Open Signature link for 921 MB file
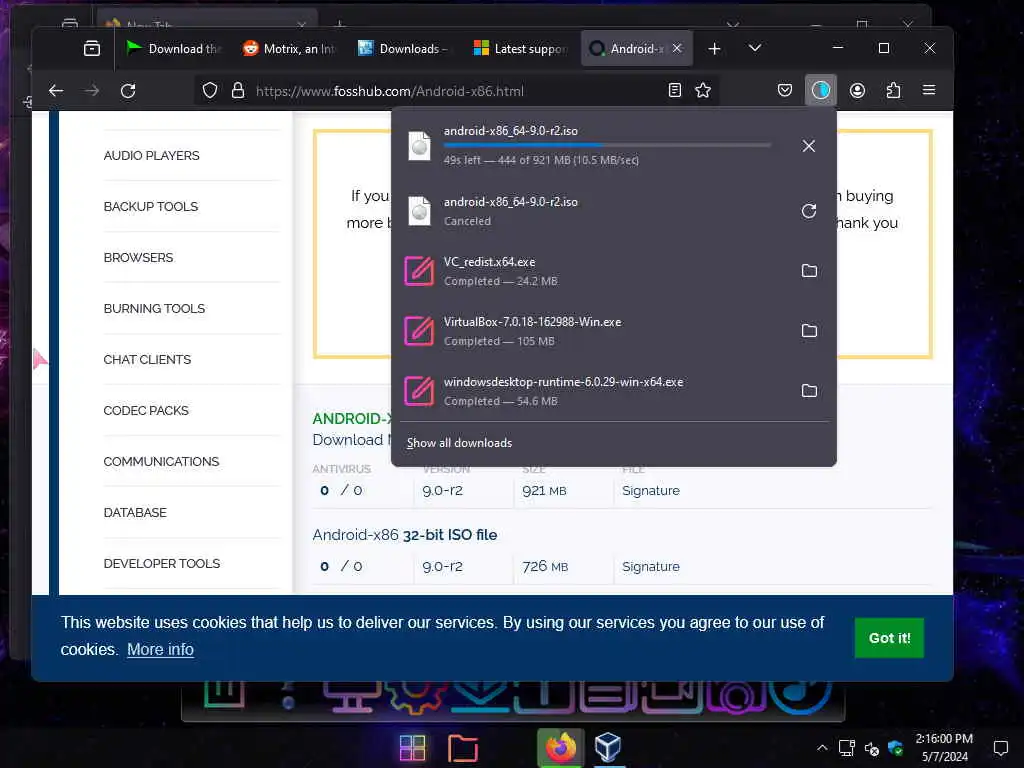The height and width of the screenshot is (768, 1024). 651,490
